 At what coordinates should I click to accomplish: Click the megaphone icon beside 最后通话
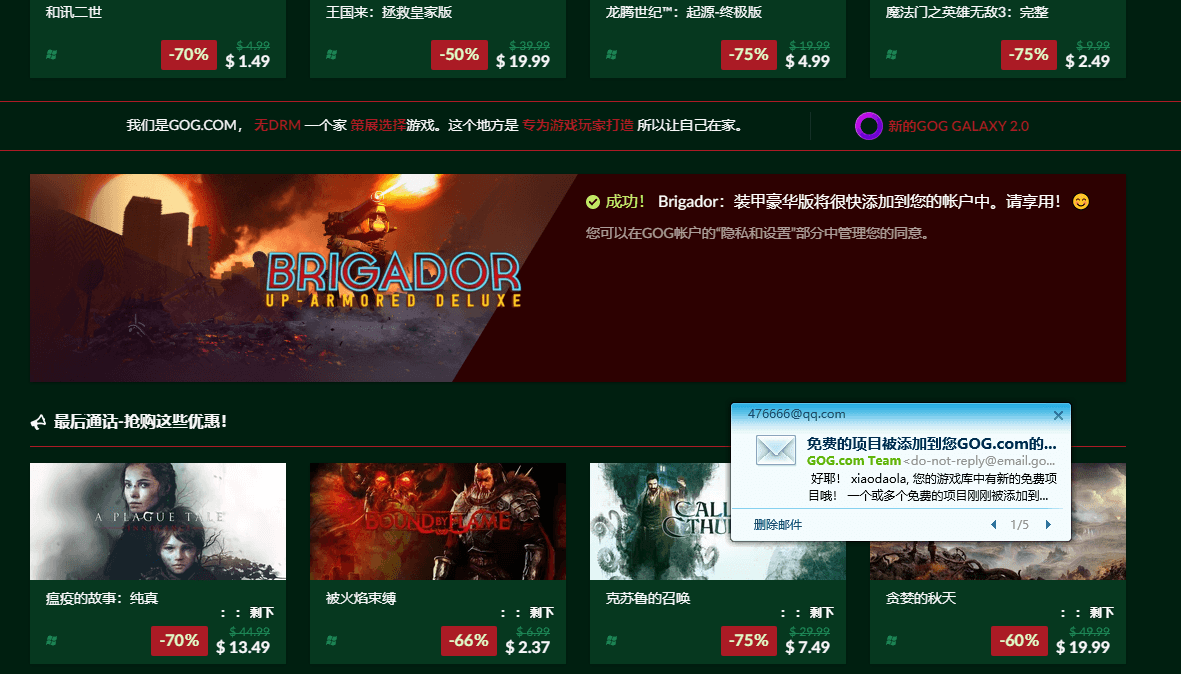38,422
